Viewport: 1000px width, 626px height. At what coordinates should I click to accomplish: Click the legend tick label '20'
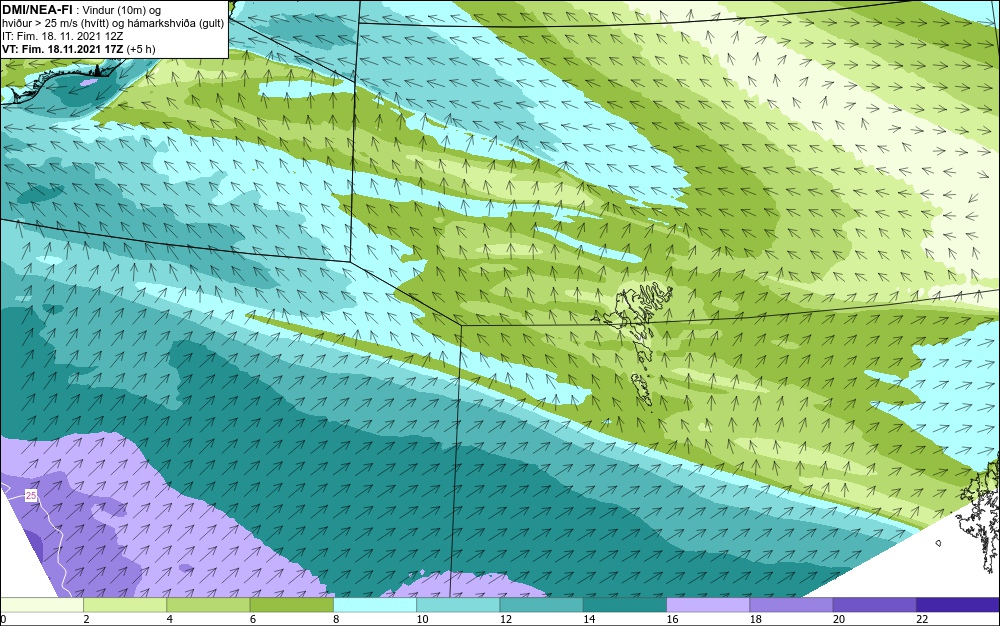839,619
